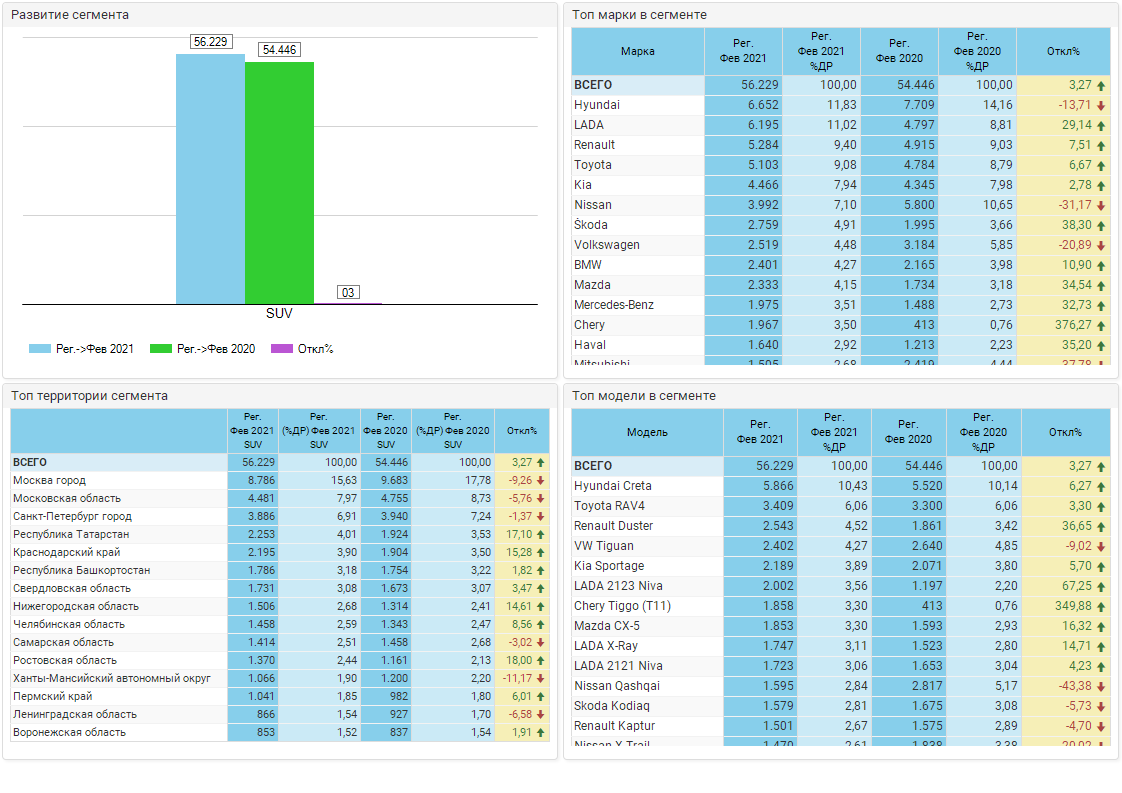This screenshot has width=1122, height=793.
Task: Click the green up arrow in the Renault Duster row
Action: point(1101,527)
